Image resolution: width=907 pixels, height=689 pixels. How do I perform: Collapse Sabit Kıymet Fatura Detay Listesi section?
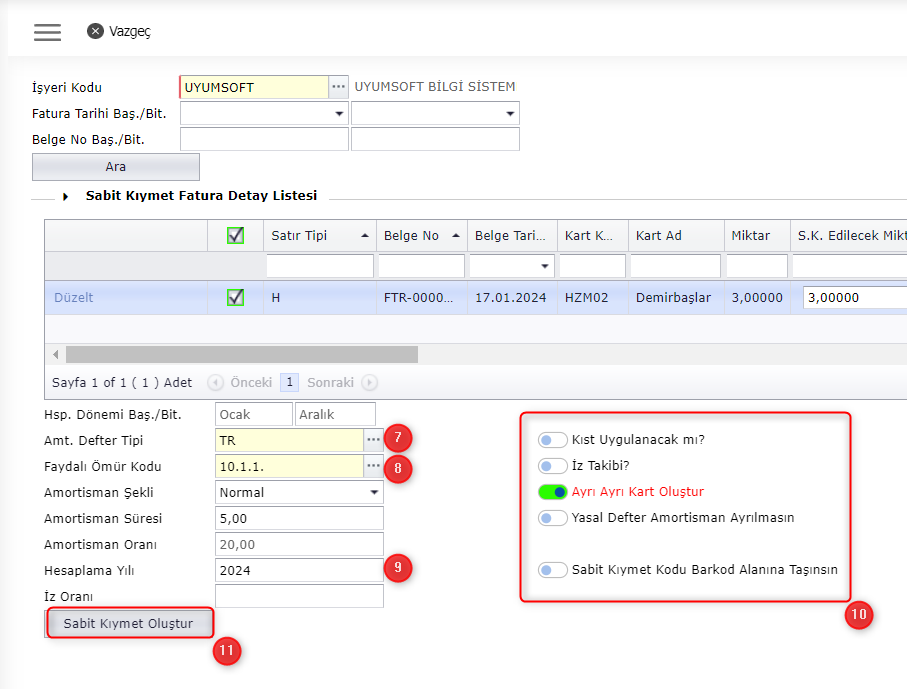[x=66, y=197]
